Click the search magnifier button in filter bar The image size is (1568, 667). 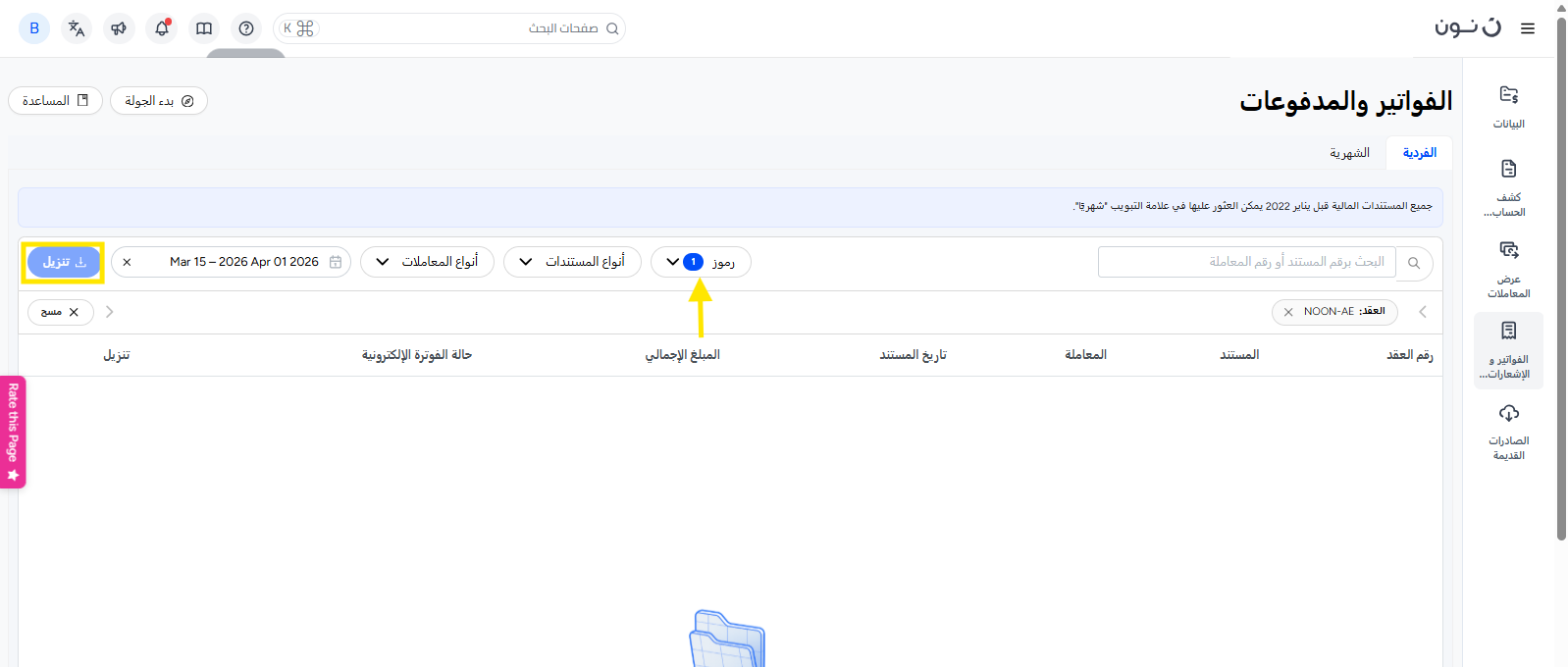[x=1414, y=263]
